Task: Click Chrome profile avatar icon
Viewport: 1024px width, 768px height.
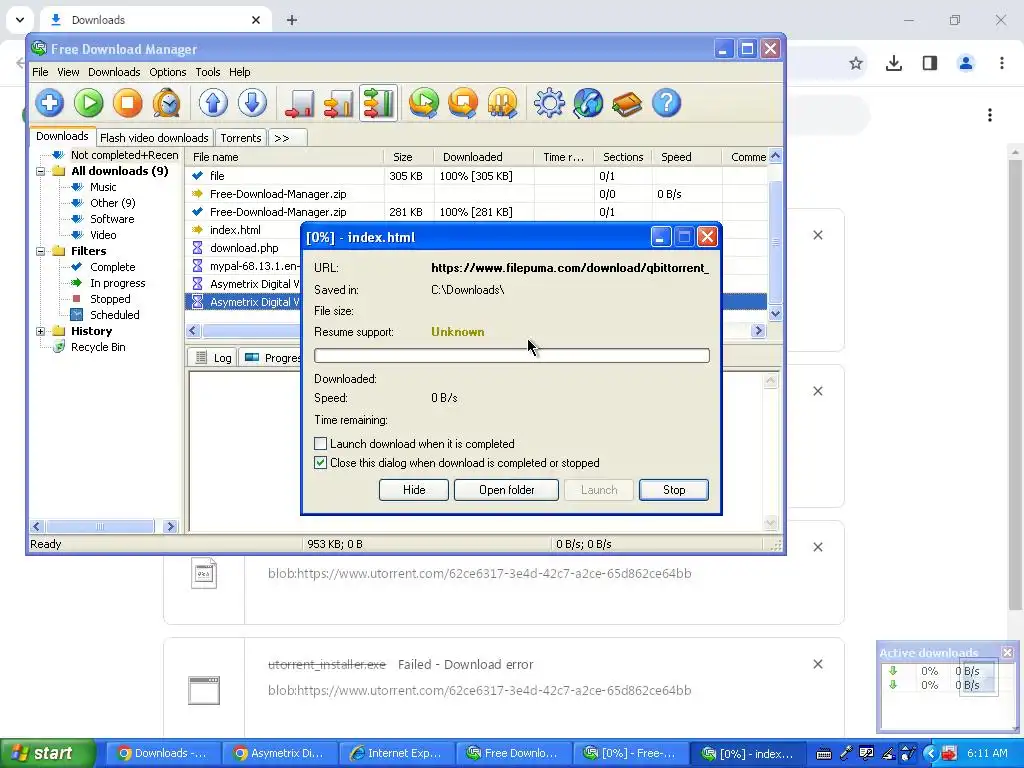Action: point(966,63)
